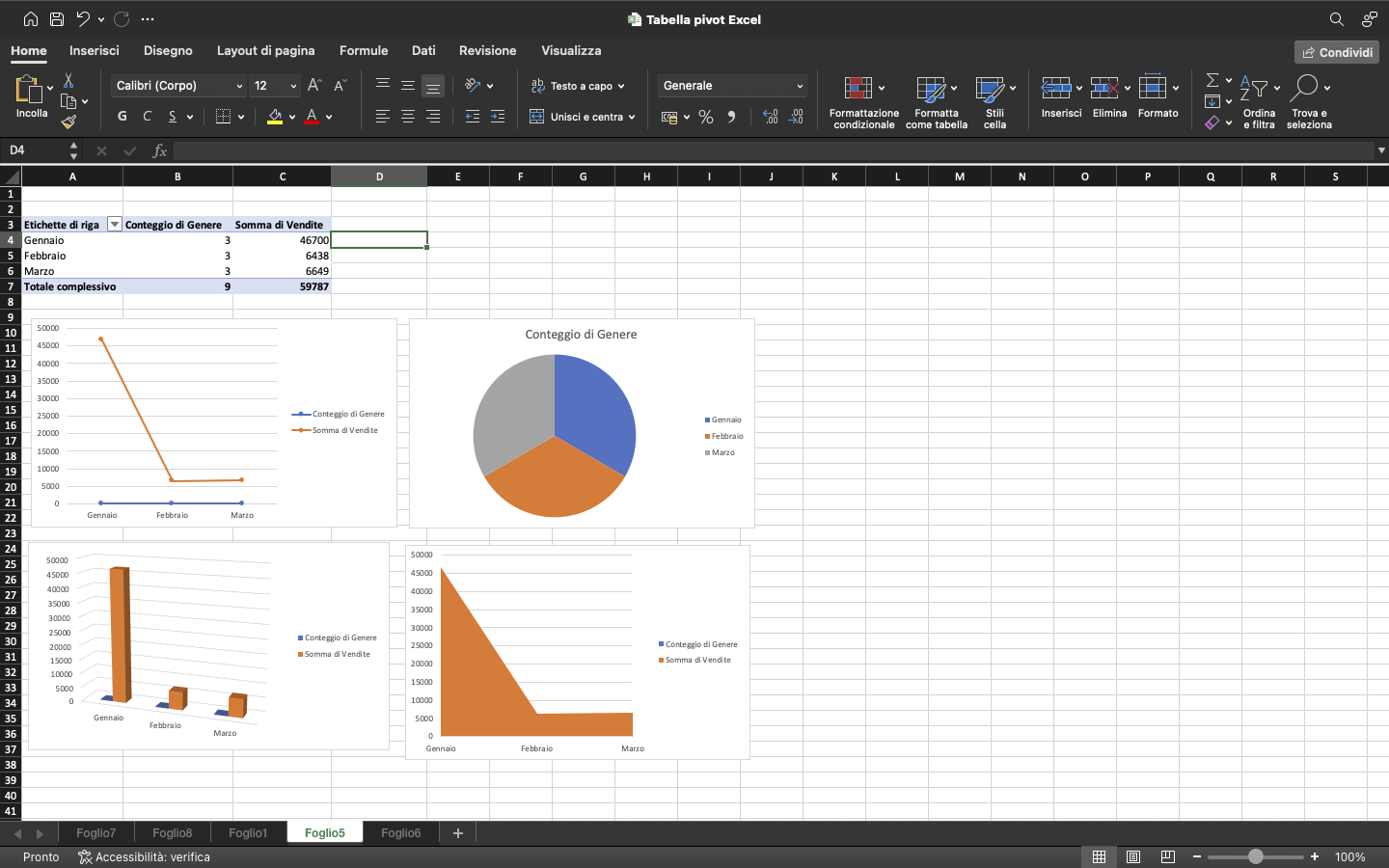Select the italic (C) formatting icon

coord(147,116)
